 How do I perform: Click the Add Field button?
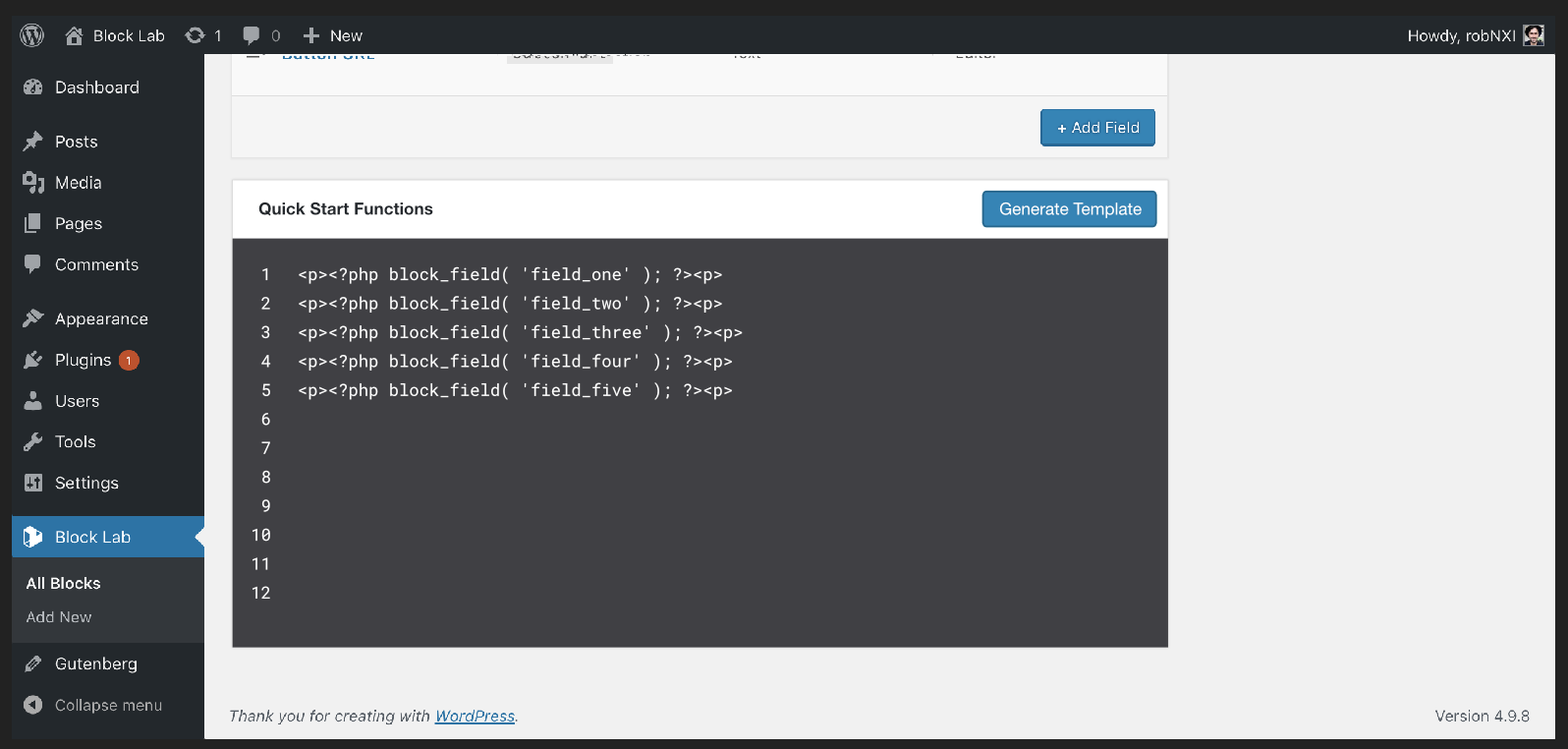point(1097,127)
